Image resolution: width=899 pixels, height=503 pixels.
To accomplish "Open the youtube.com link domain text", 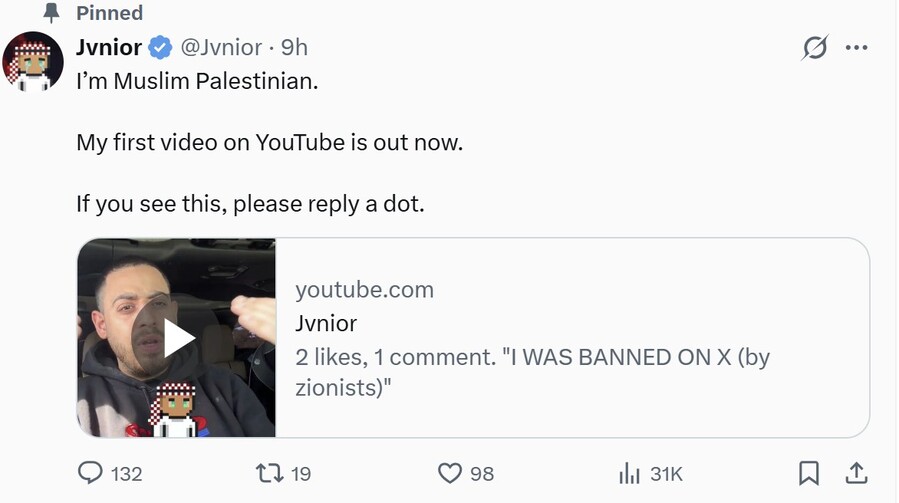I will [365, 290].
